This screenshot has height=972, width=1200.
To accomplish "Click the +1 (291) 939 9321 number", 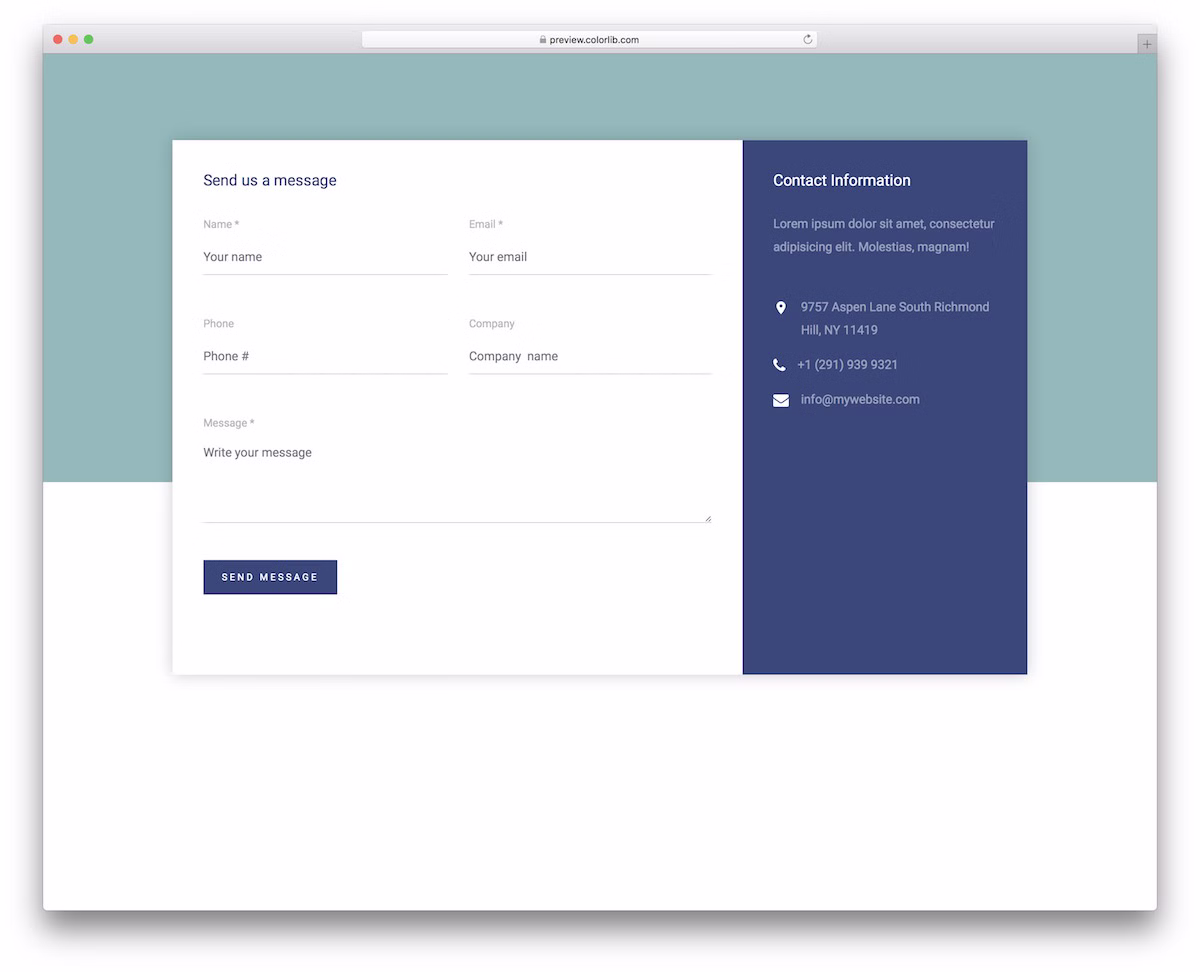I will 847,365.
